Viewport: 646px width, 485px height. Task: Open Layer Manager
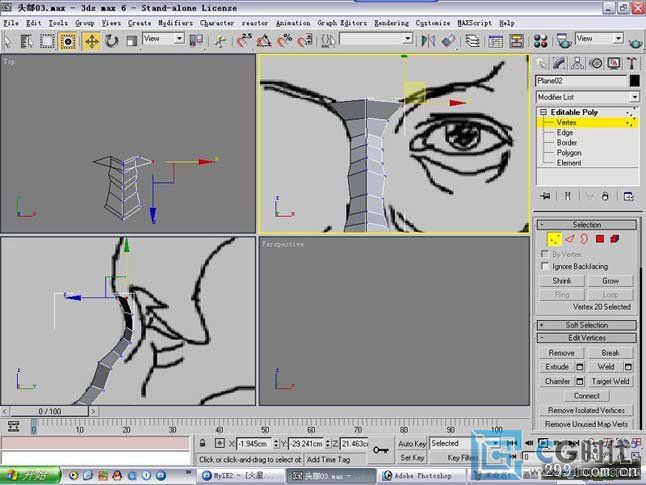[472, 41]
